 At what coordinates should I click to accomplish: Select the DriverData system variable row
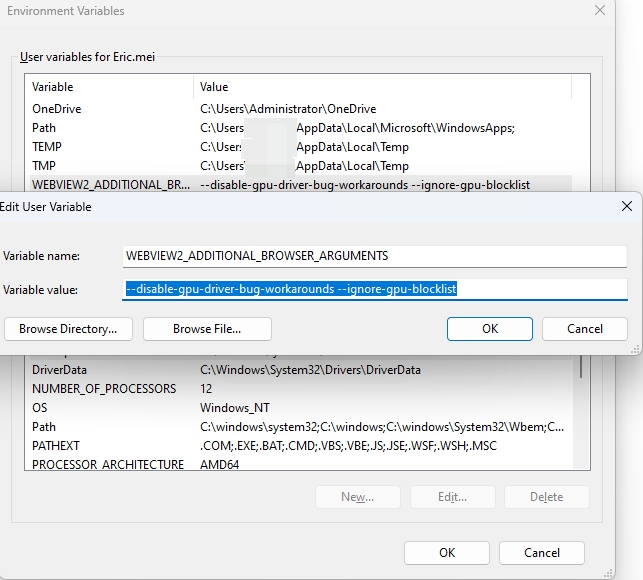(301, 370)
